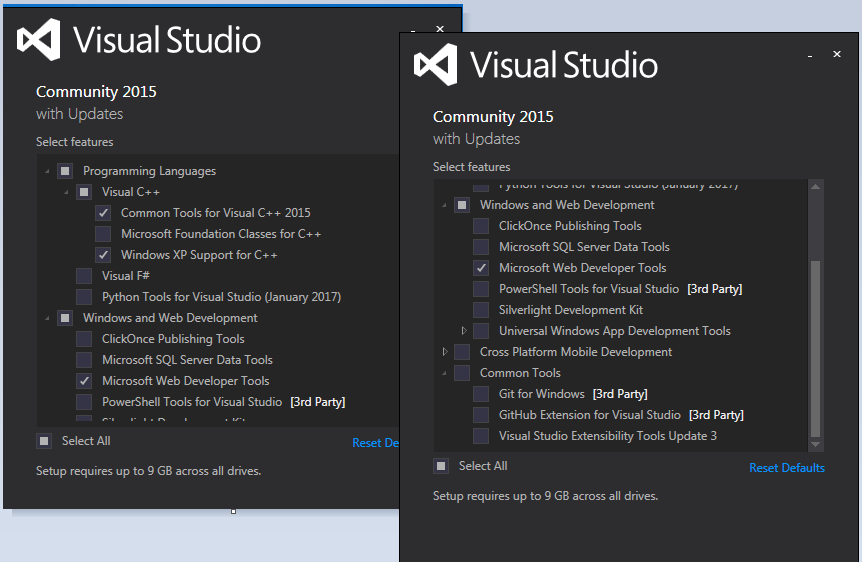Uncheck Microsoft Web Developer Tools in left window
The width and height of the screenshot is (862, 564).
pos(84,381)
